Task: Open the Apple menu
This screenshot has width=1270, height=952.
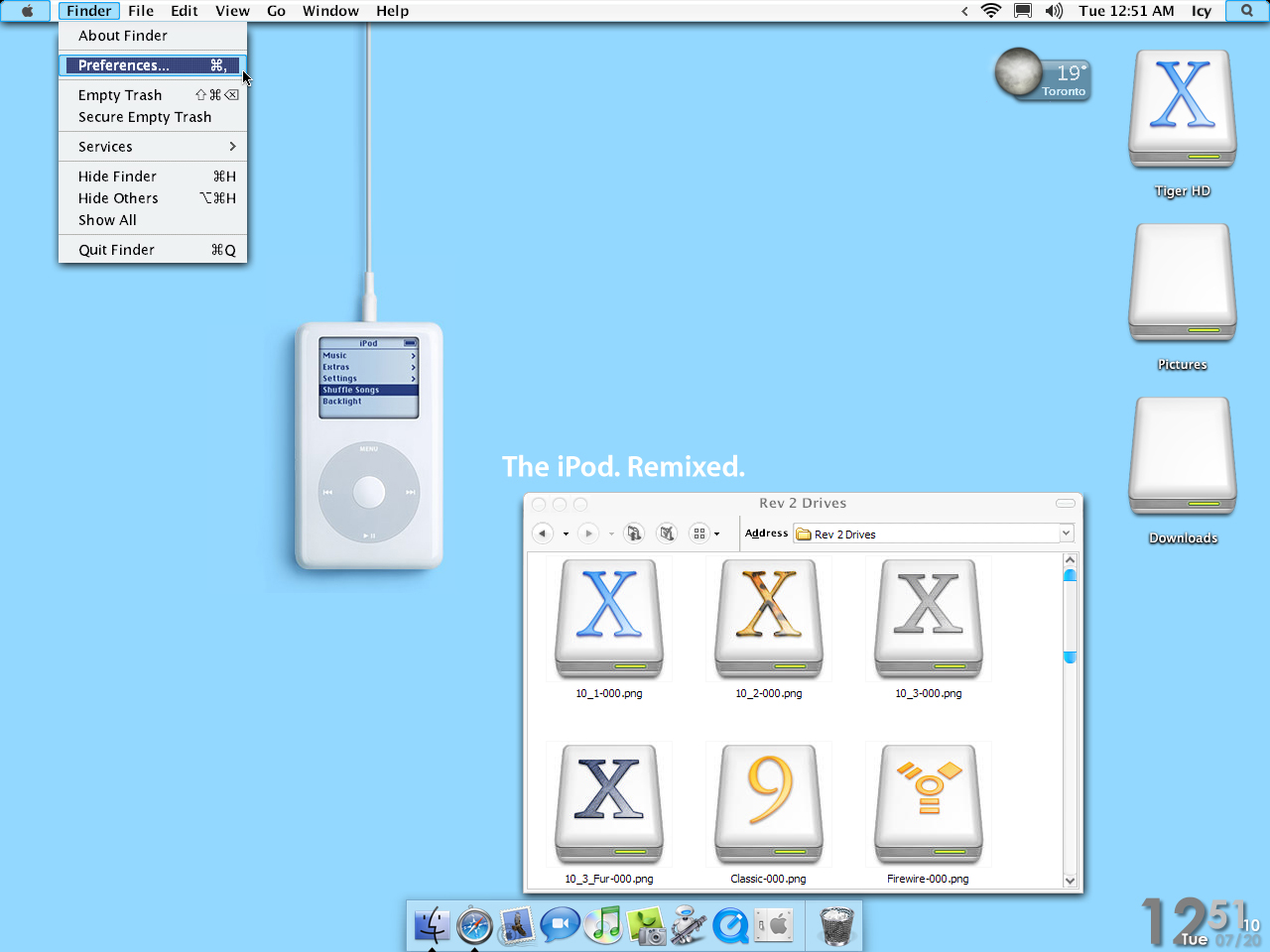Action: pos(28,11)
